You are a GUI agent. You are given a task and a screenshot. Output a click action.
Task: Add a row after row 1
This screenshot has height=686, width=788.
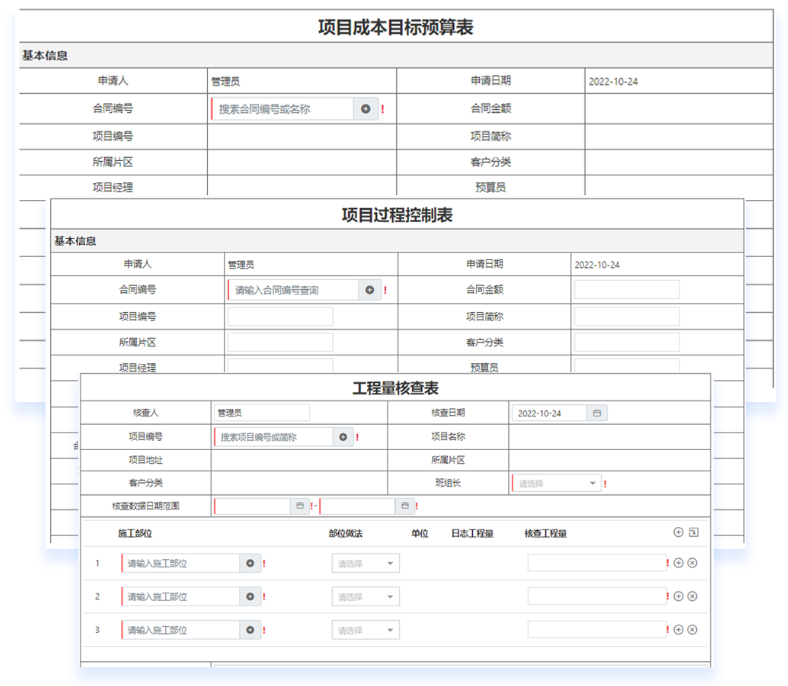coord(678,563)
